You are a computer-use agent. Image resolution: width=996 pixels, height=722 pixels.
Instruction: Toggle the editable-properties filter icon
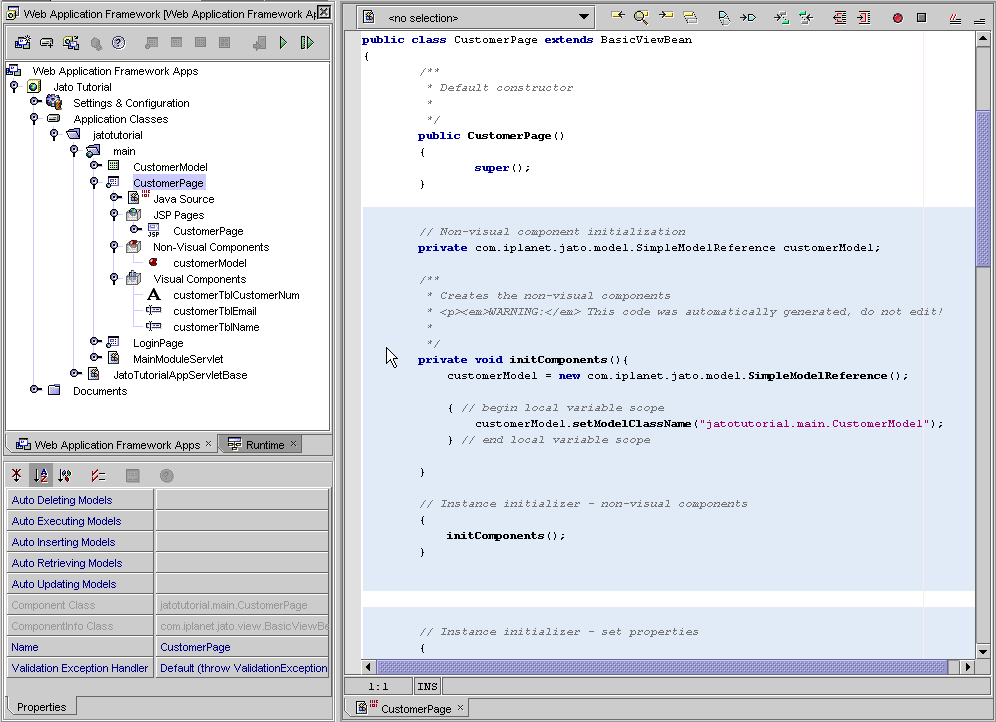[98, 475]
